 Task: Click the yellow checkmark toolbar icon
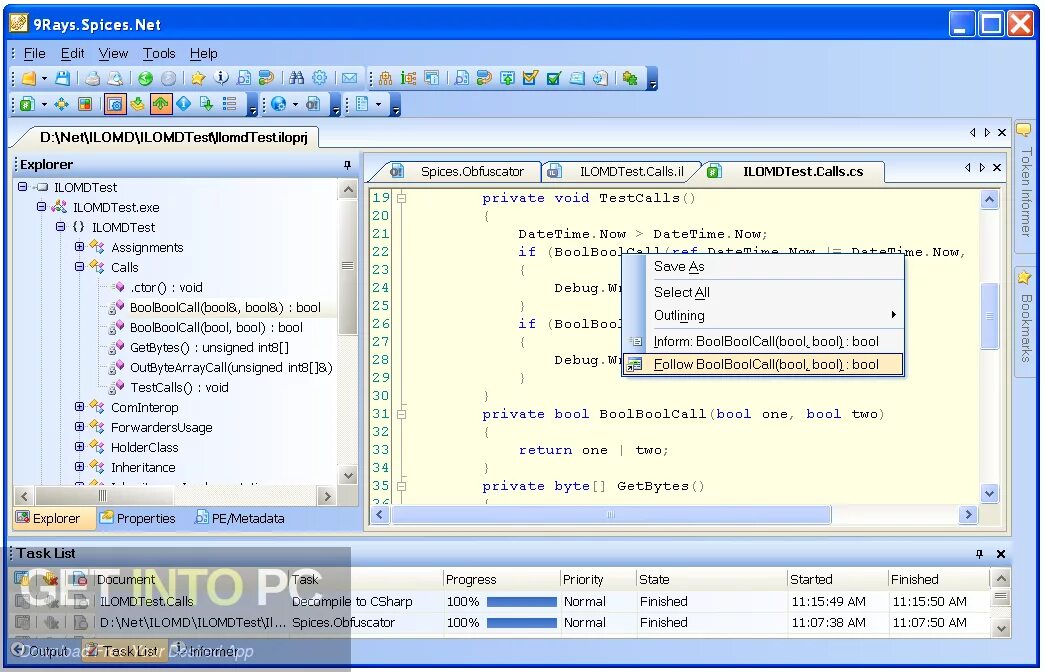[x=530, y=79]
